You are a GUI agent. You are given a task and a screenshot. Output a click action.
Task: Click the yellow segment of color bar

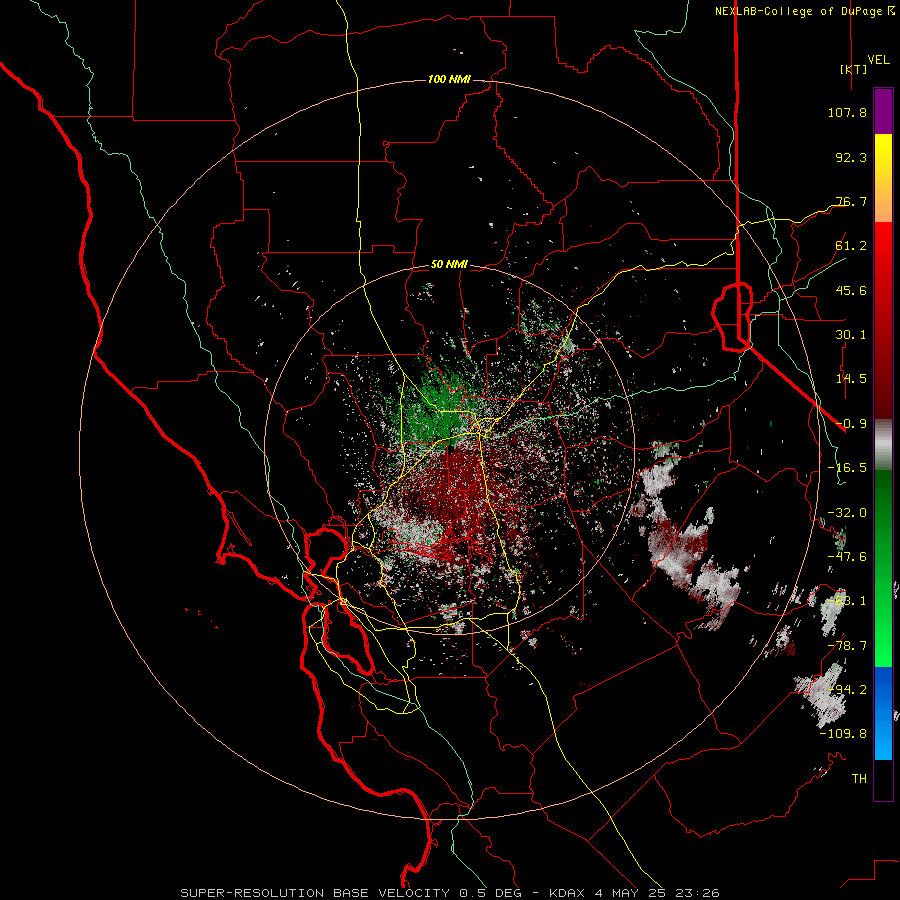[x=883, y=178]
